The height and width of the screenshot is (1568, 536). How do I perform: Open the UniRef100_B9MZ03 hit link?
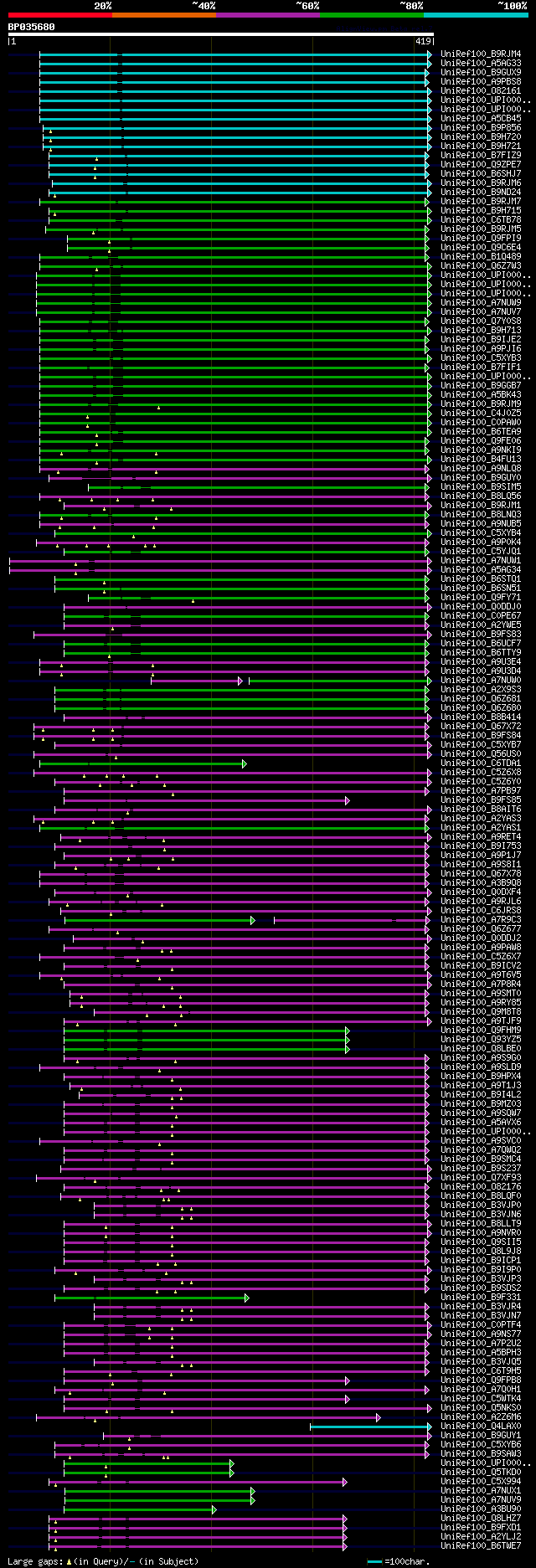(x=481, y=1104)
